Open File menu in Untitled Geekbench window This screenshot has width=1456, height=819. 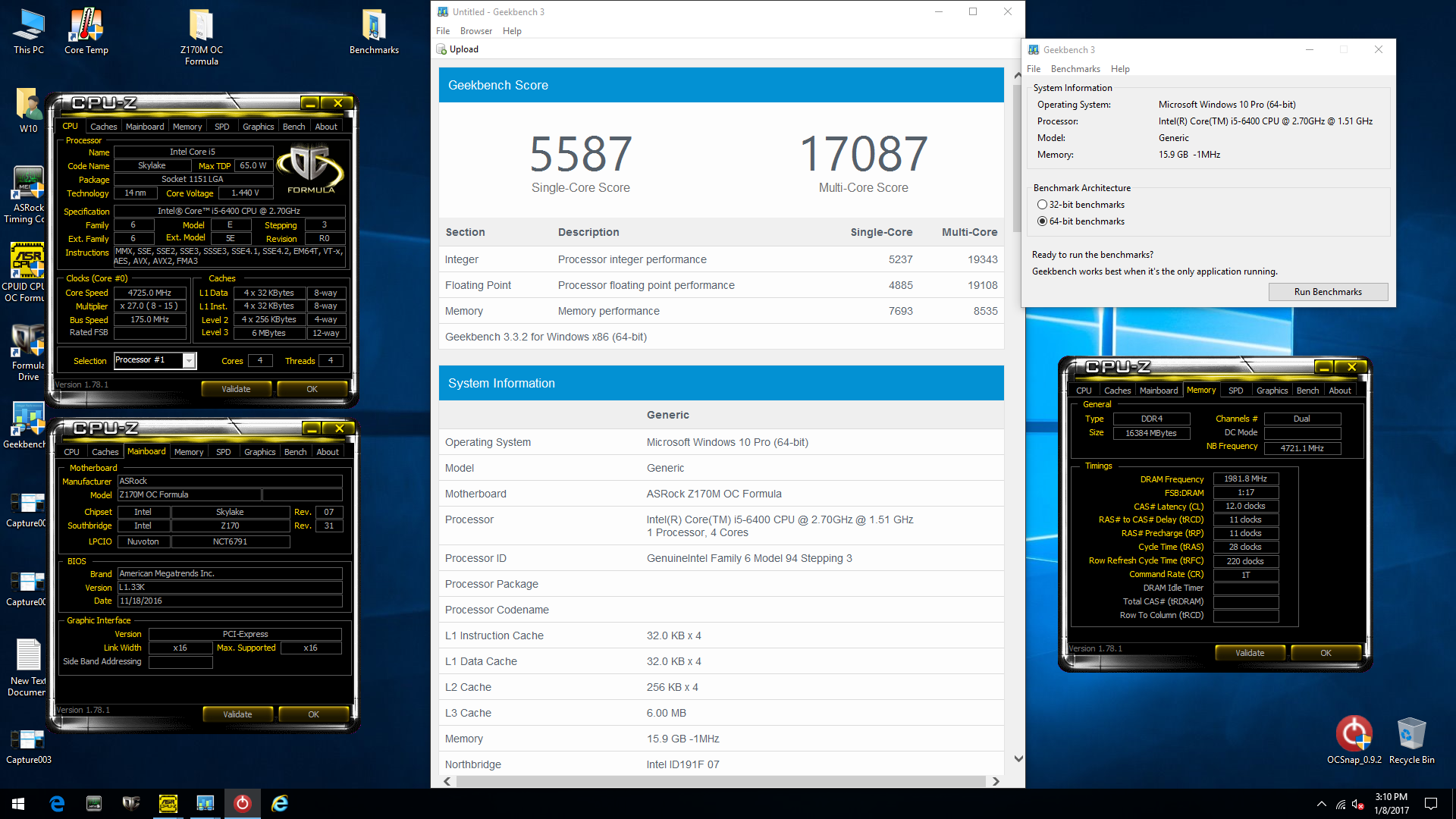443,31
